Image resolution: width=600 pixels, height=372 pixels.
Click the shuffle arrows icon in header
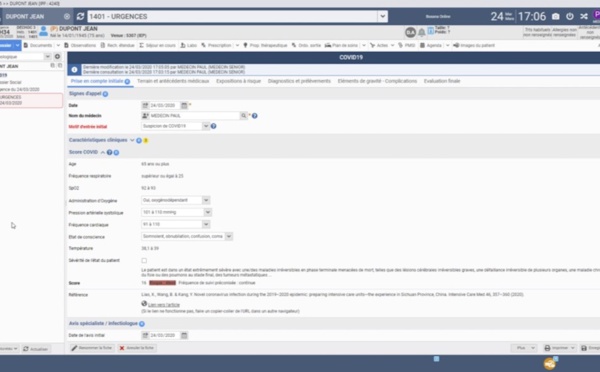pos(584,16)
